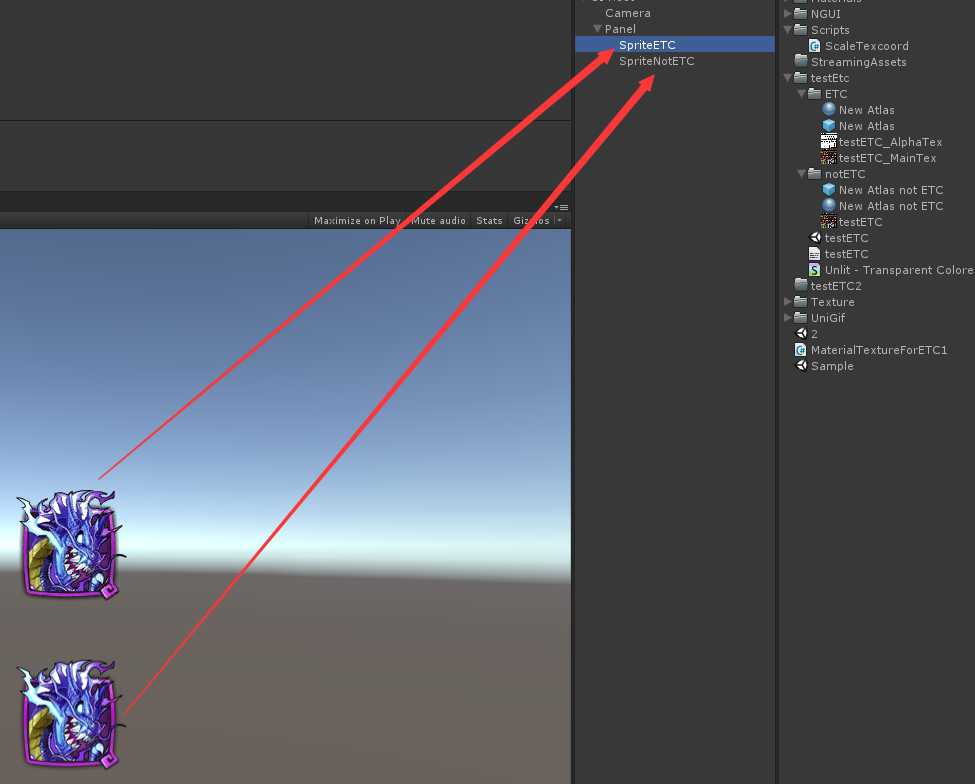Collapse the testEtc folder arrow
The width and height of the screenshot is (975, 784).
point(788,78)
